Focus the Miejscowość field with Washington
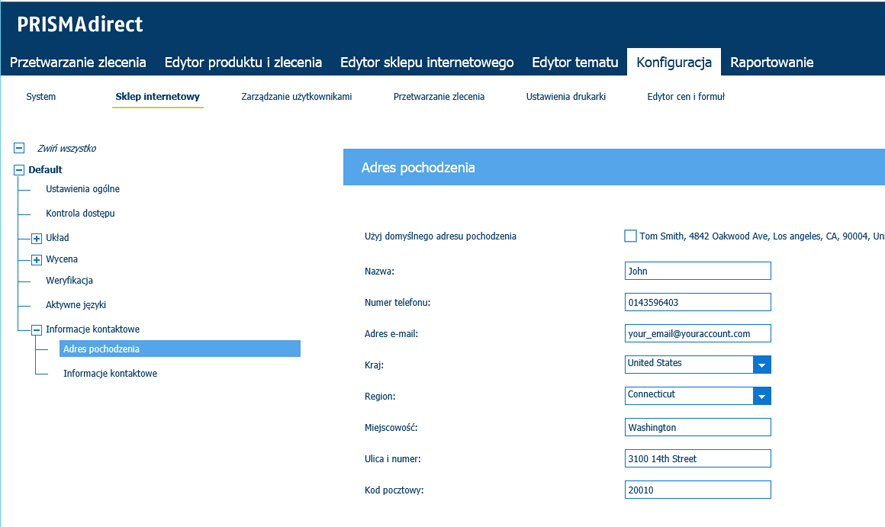Viewport: 885px width, 527px height. click(x=698, y=427)
